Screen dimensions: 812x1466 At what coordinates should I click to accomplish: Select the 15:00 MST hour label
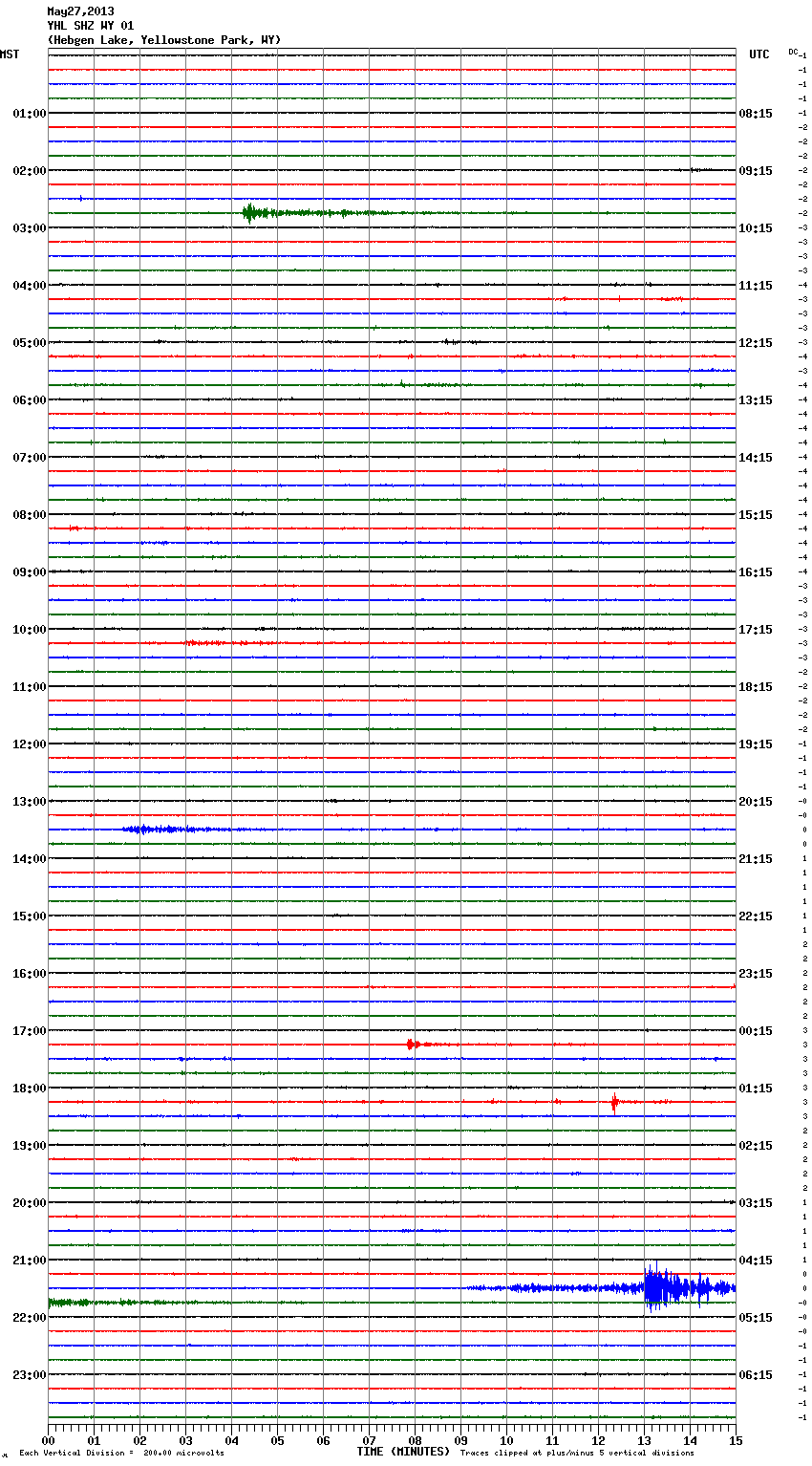29,916
